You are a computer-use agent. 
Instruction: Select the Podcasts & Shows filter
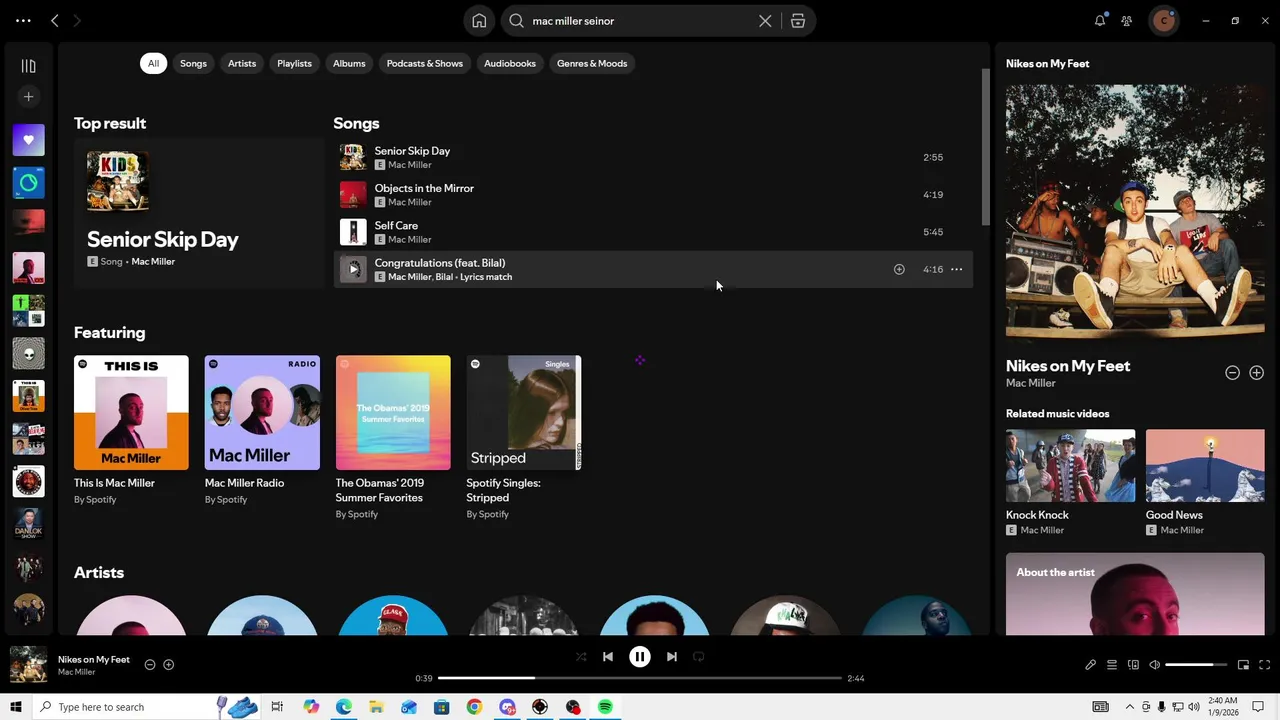(425, 63)
